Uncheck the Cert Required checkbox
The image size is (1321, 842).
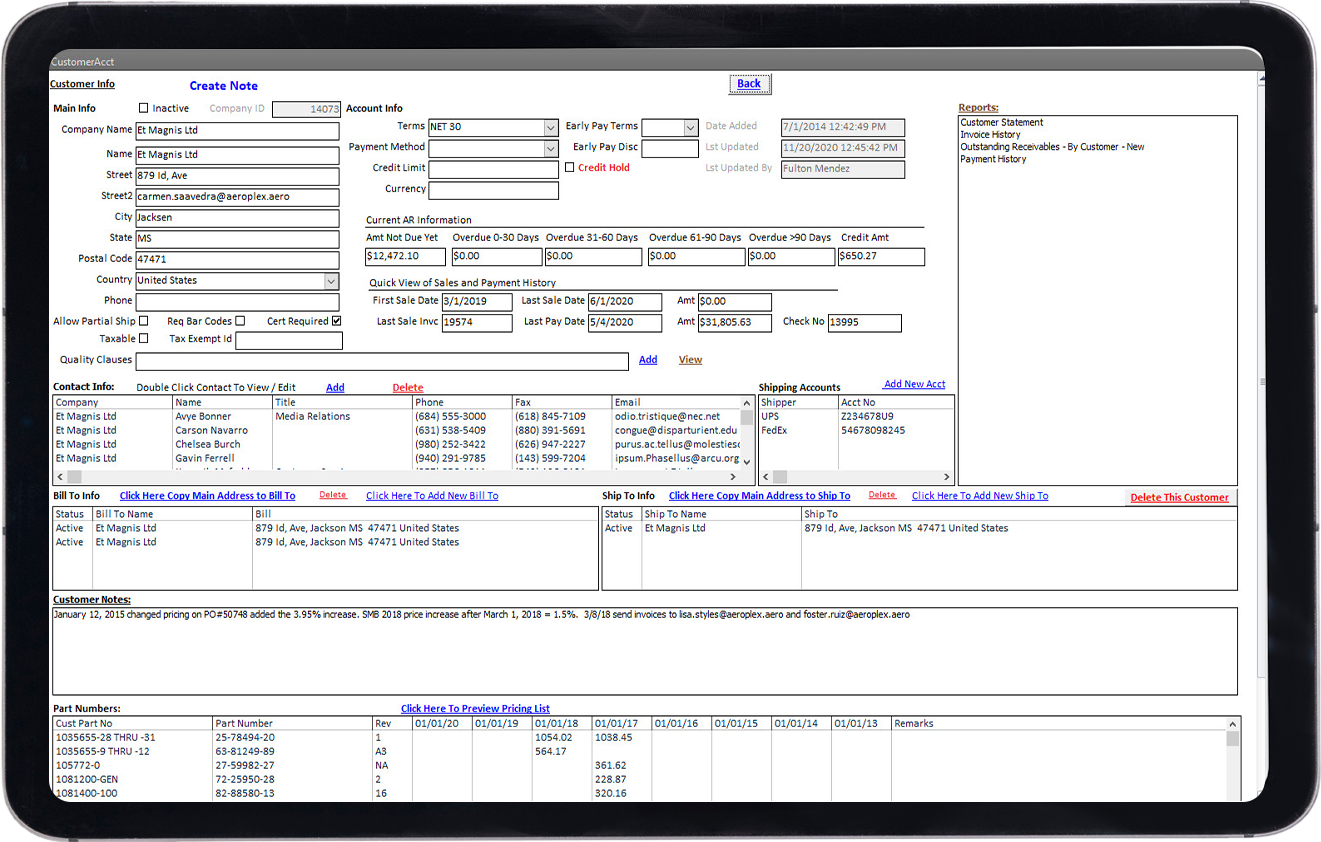tap(336, 321)
